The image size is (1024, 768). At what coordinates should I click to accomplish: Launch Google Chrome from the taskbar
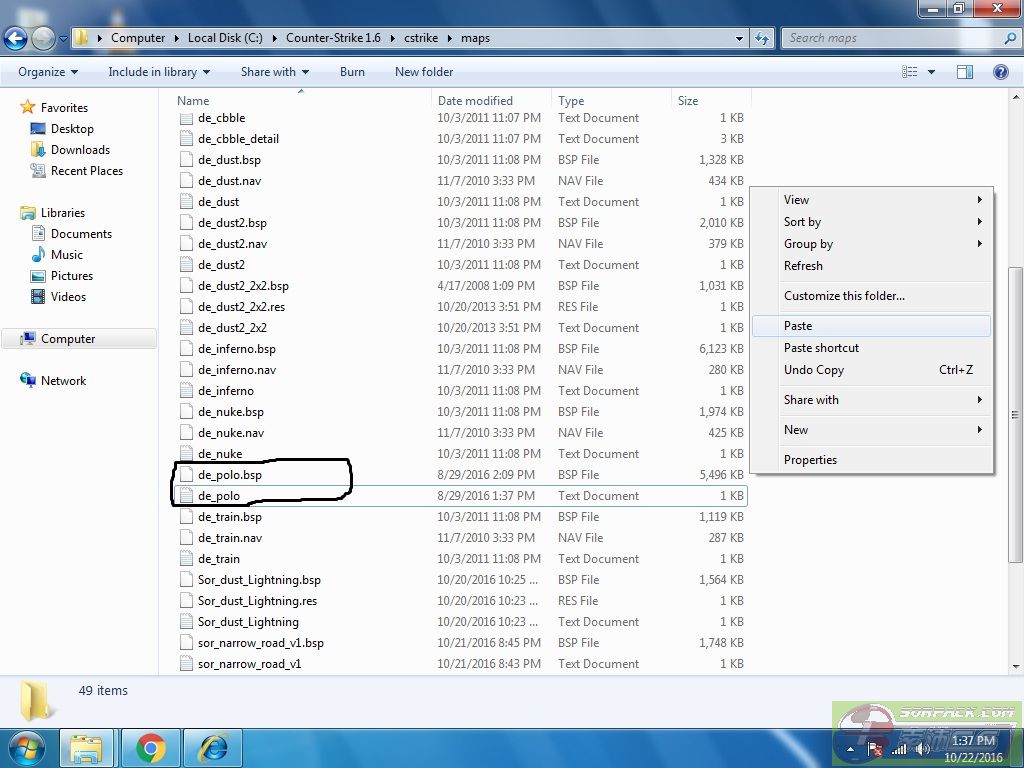click(x=151, y=748)
